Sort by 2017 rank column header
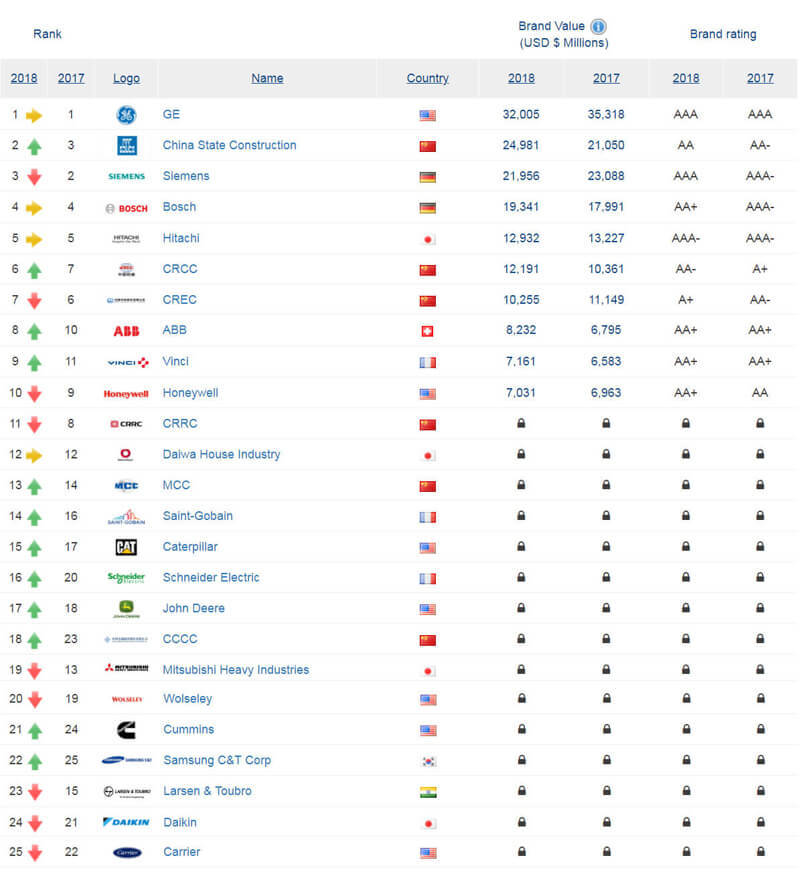Screen dimensions: 800x872 pyautogui.click(x=71, y=78)
